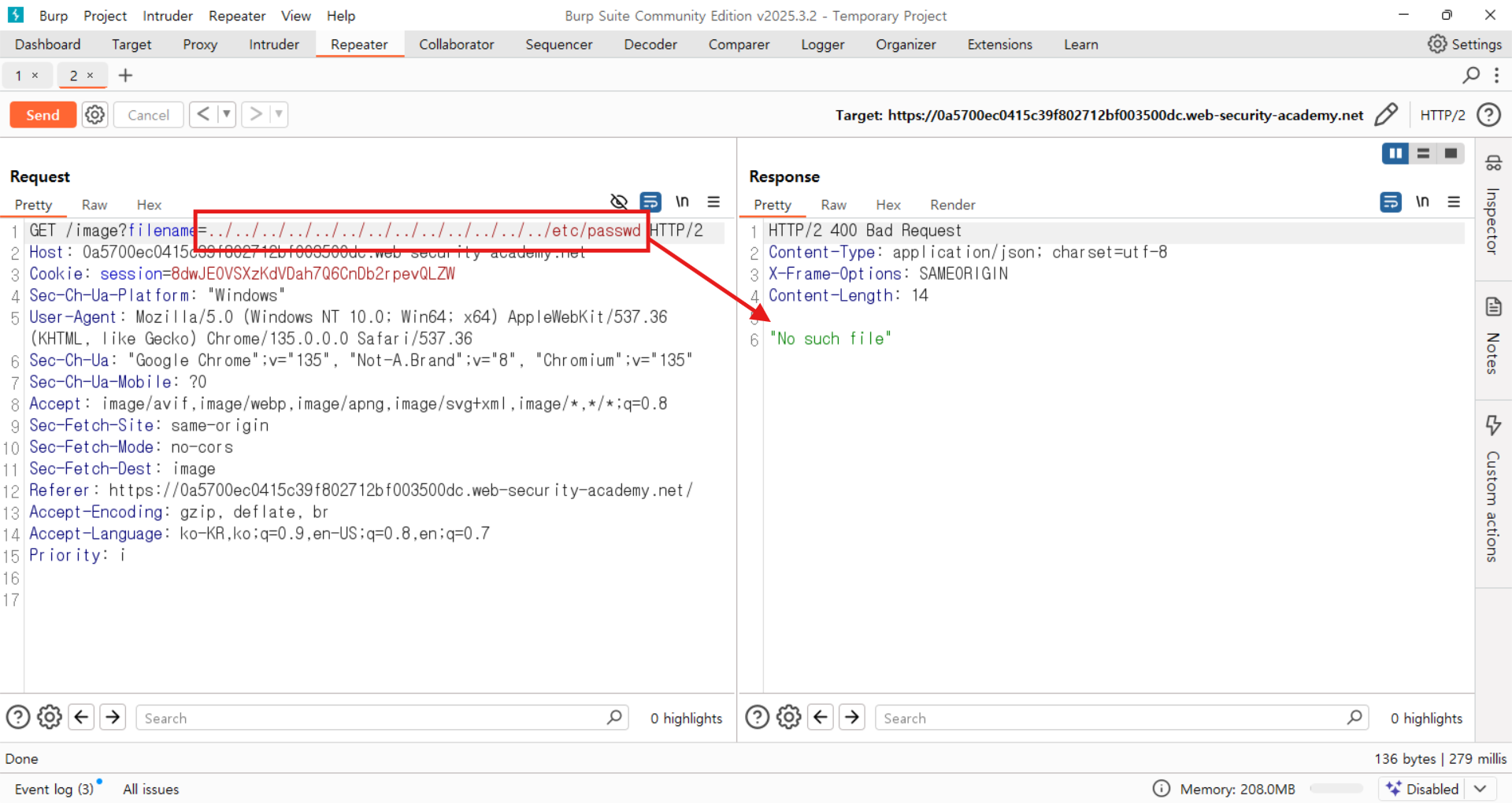Viewport: 1512px width, 803px height.
Task: Open the Repeater tab options kebab menu
Action: click(1496, 75)
